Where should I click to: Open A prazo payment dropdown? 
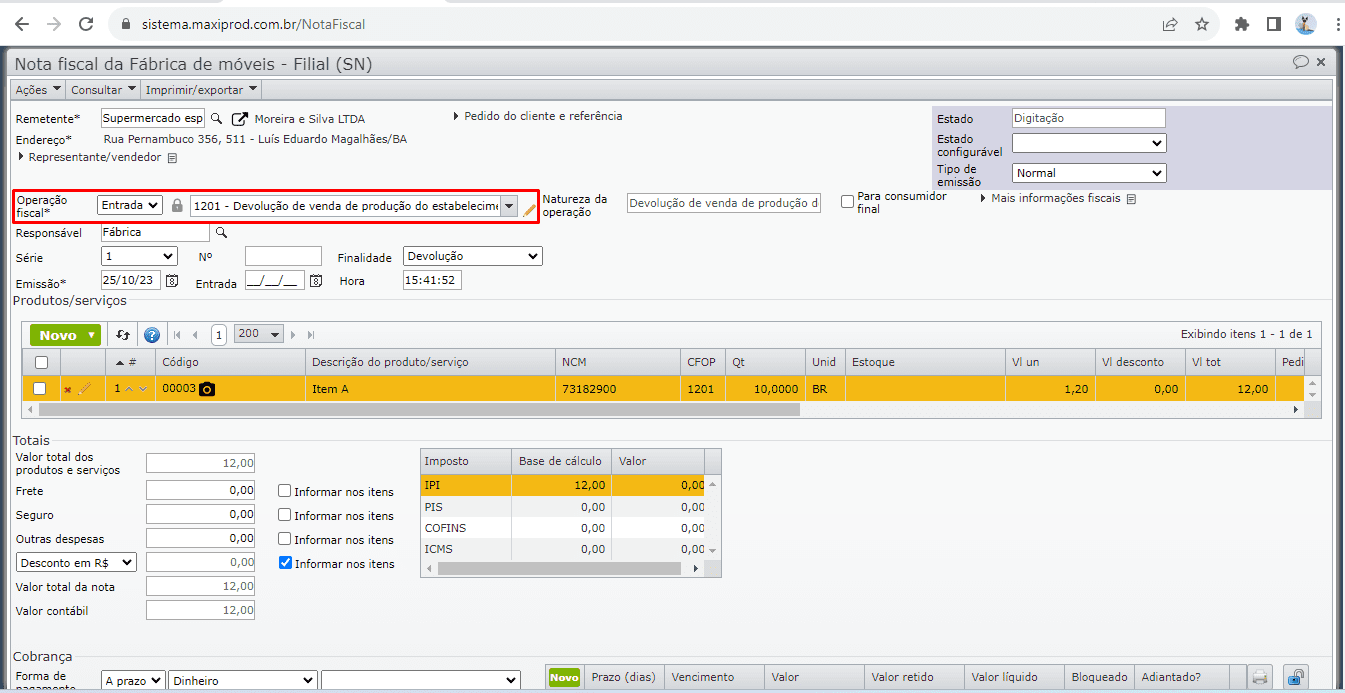point(133,681)
